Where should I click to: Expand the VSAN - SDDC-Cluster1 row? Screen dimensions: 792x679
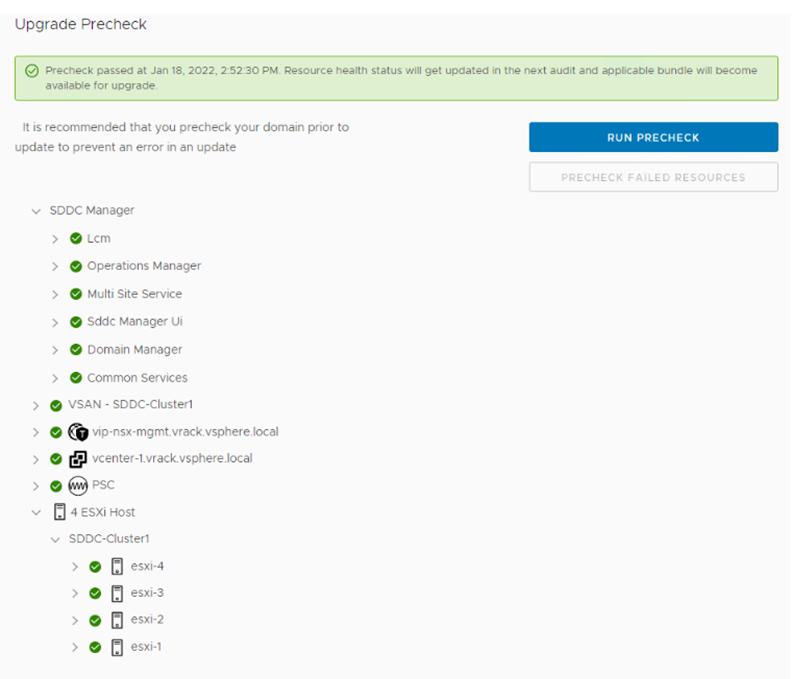point(37,405)
